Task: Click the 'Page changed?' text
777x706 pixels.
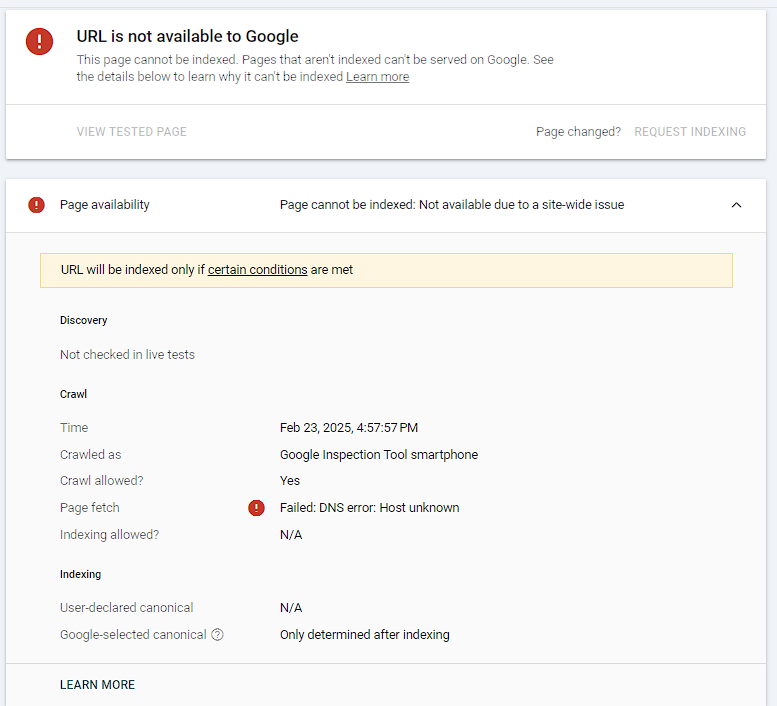Action: 578,132
